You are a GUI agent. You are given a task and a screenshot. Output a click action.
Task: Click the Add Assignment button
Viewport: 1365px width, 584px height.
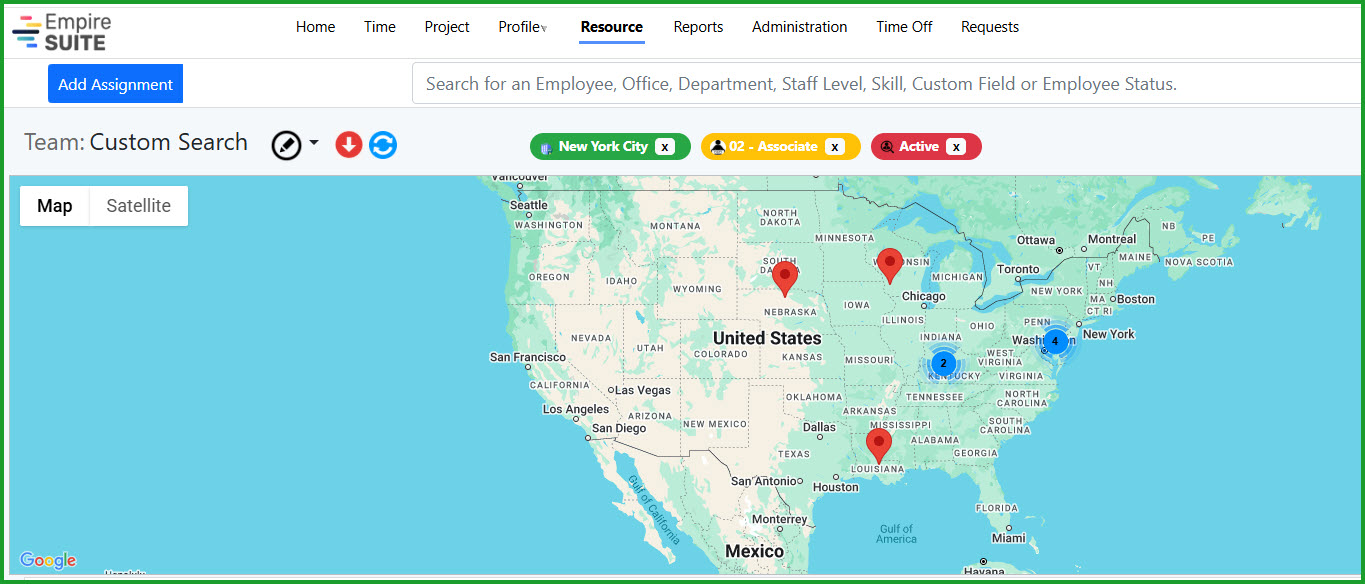pyautogui.click(x=115, y=84)
